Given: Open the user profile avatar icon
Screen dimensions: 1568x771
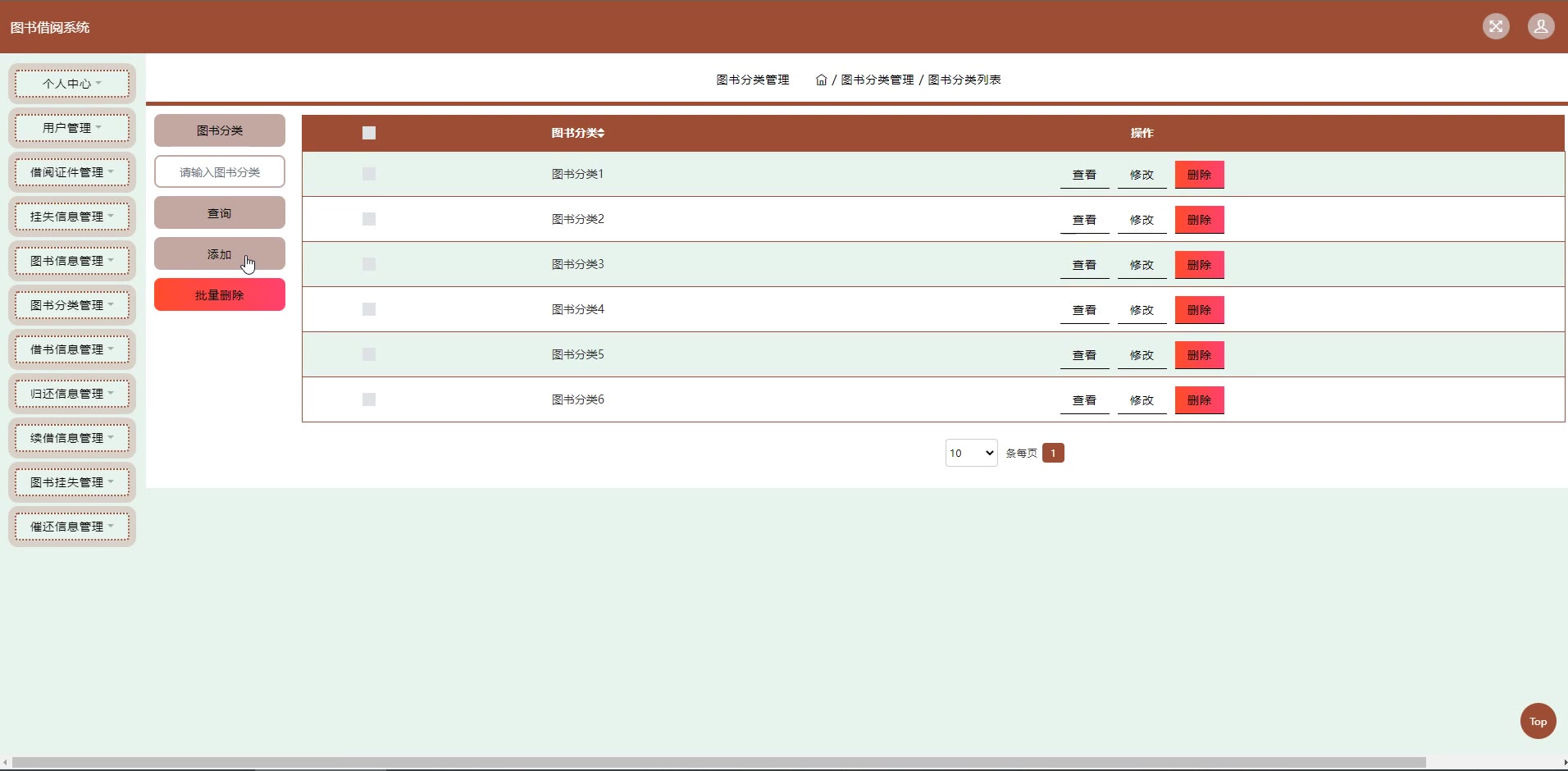Looking at the screenshot, I should click(1541, 26).
